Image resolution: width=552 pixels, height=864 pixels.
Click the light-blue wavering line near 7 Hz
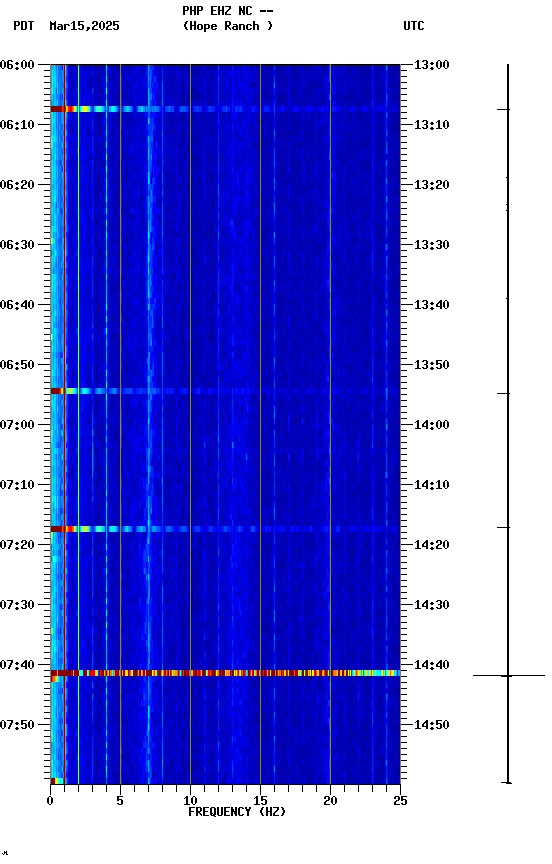(x=149, y=424)
